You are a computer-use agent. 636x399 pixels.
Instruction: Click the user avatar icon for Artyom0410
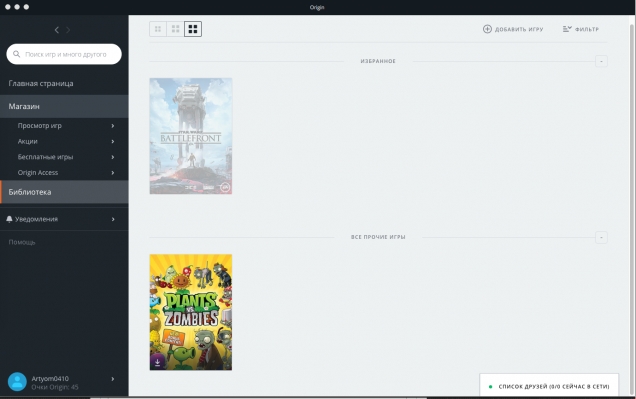[17, 382]
